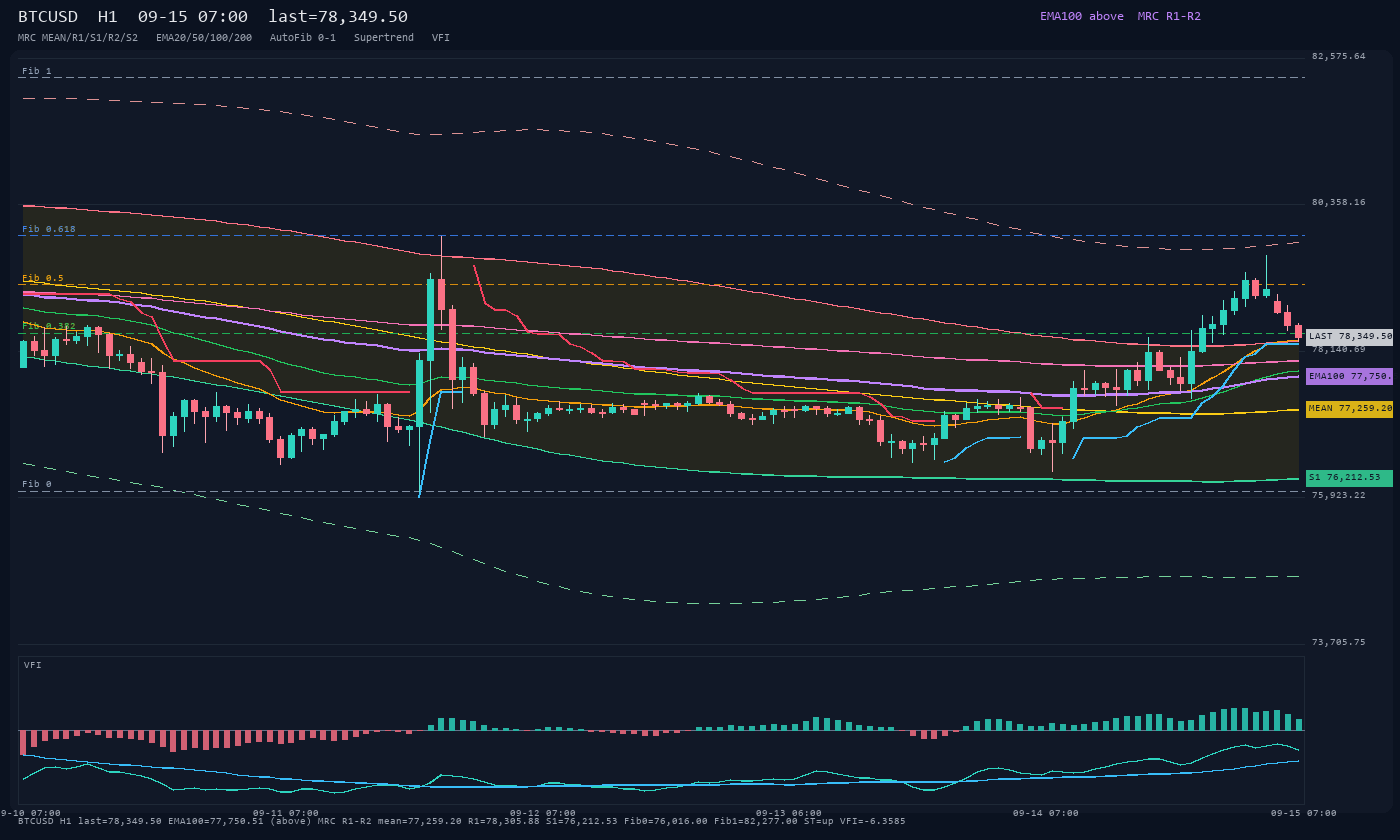Viewport: 1400px width, 840px height.
Task: Click the LAST 78,349.50 price tag
Action: [1349, 337]
